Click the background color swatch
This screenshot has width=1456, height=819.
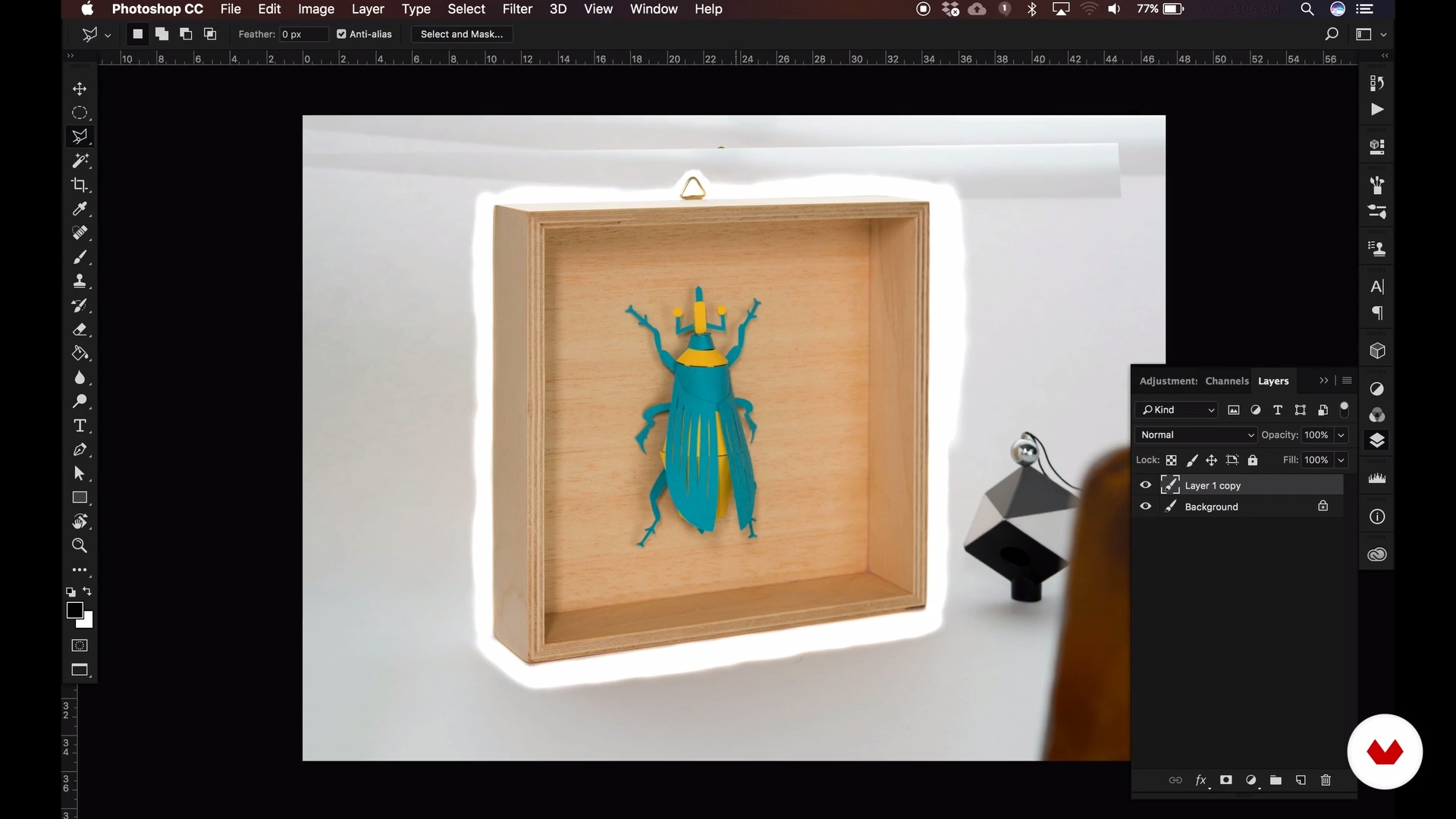pyautogui.click(x=88, y=623)
